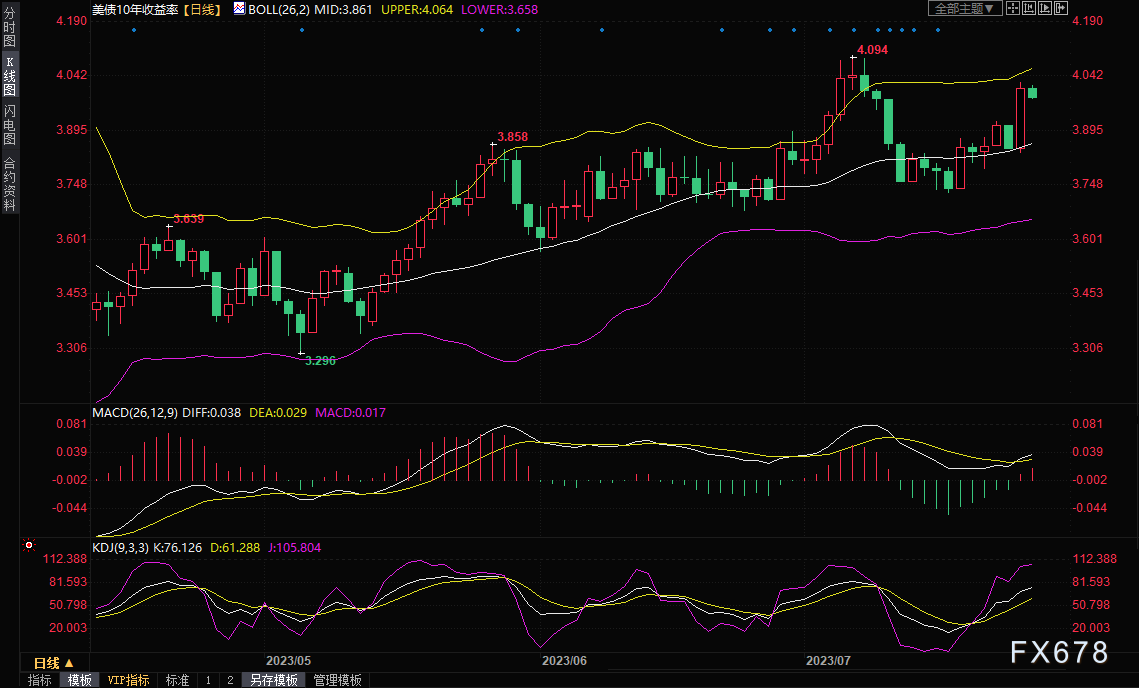This screenshot has width=1139, height=688.
Task: Click the crosshair cursor icon in top toolbar
Action: (1013, 8)
